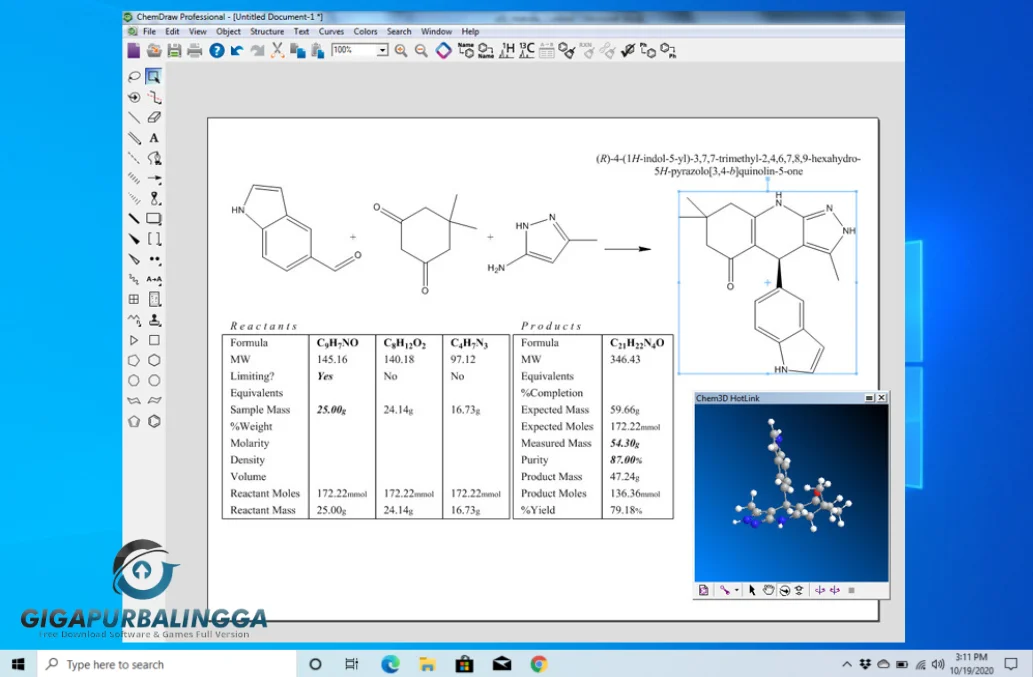Image resolution: width=1033 pixels, height=677 pixels.
Task: Open the Curves menu
Action: (331, 31)
